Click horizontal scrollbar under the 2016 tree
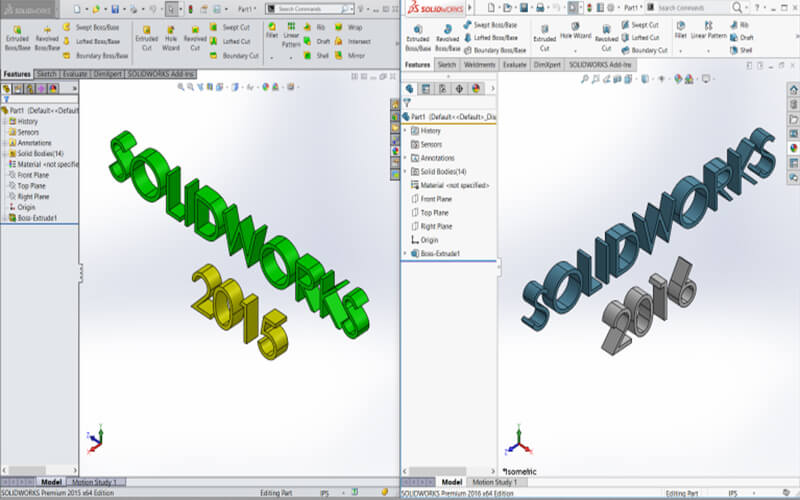800x500 pixels. click(x=449, y=471)
